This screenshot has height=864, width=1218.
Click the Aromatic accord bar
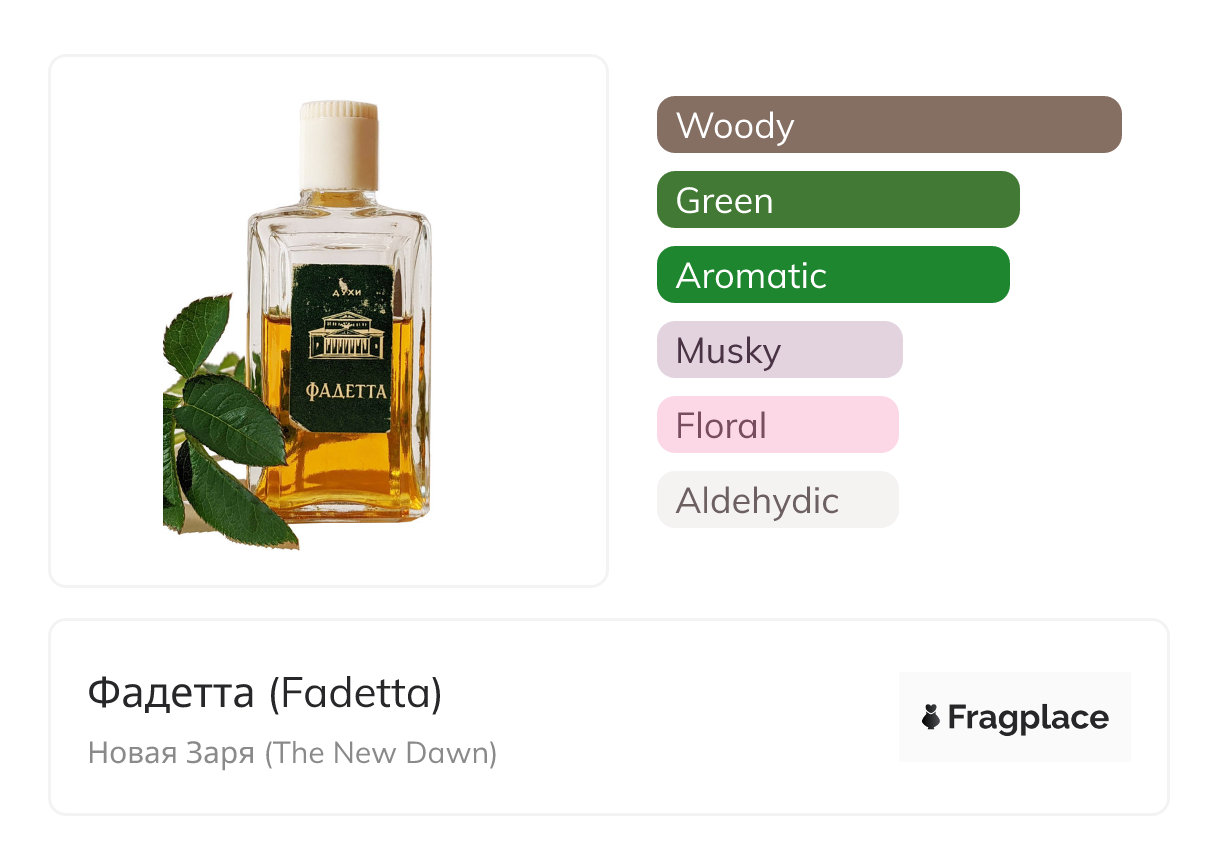coord(832,275)
